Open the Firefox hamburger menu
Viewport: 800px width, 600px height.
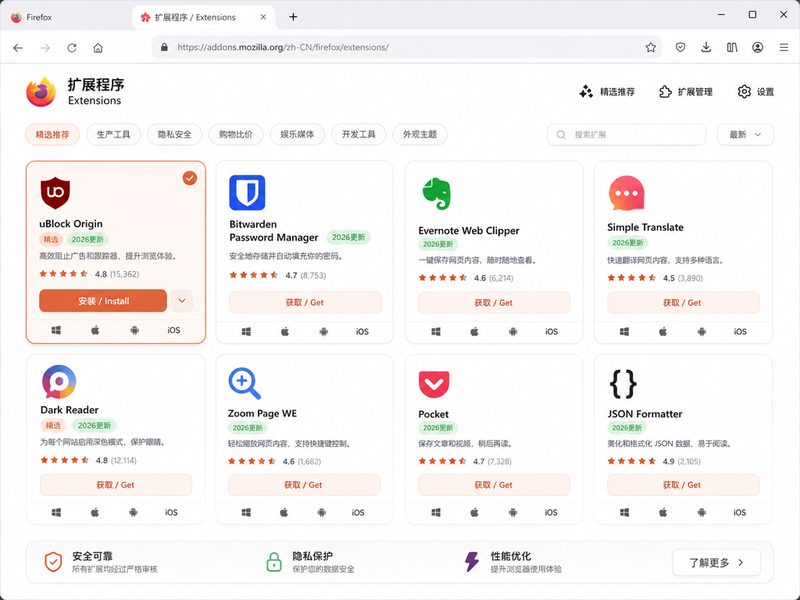tap(784, 47)
